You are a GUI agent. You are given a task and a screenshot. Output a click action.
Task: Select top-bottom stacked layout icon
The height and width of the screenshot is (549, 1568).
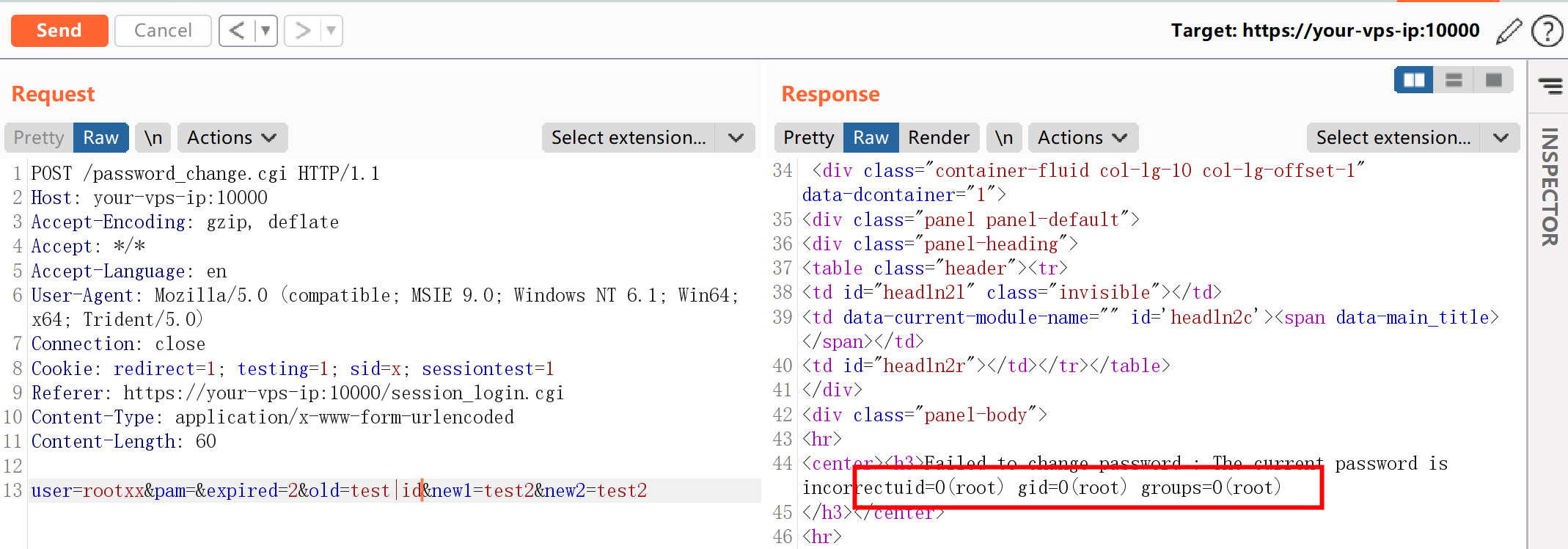tap(1454, 80)
